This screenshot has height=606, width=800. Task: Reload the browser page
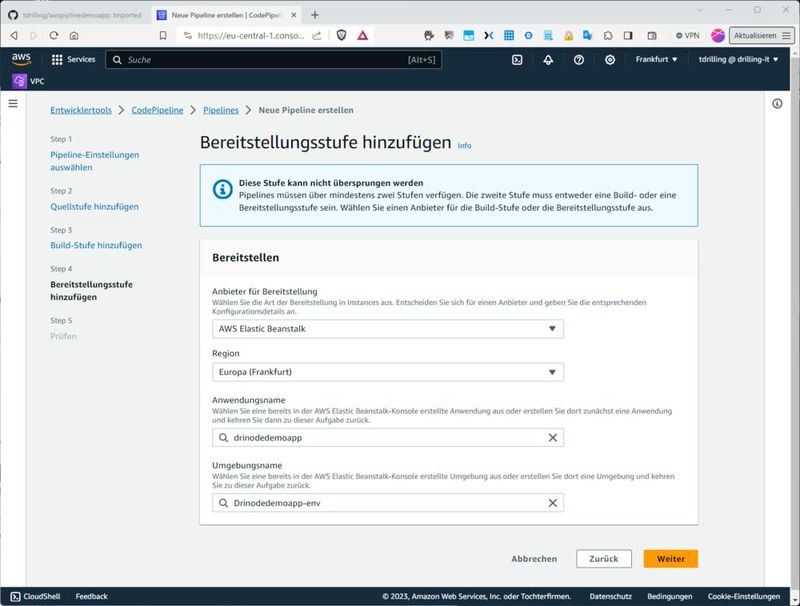54,35
